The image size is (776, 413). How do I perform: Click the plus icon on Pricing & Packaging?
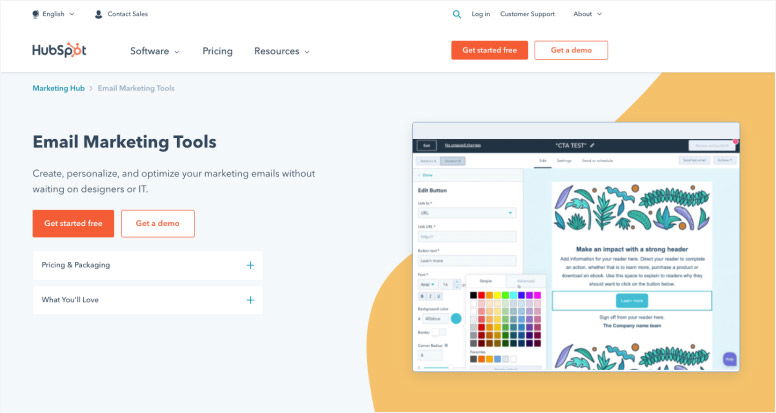pos(250,265)
